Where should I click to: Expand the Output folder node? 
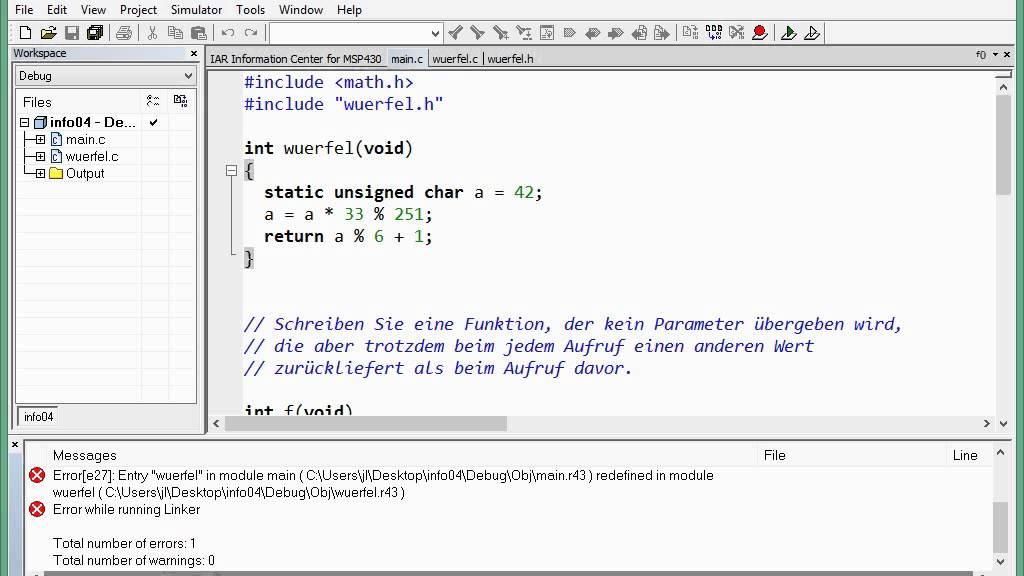click(x=40, y=173)
